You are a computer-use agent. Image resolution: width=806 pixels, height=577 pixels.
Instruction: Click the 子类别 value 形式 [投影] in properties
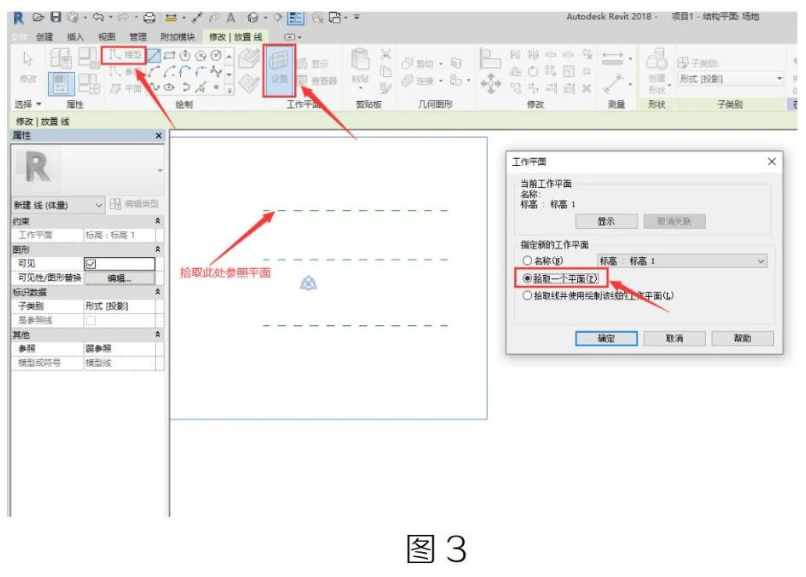click(x=119, y=306)
